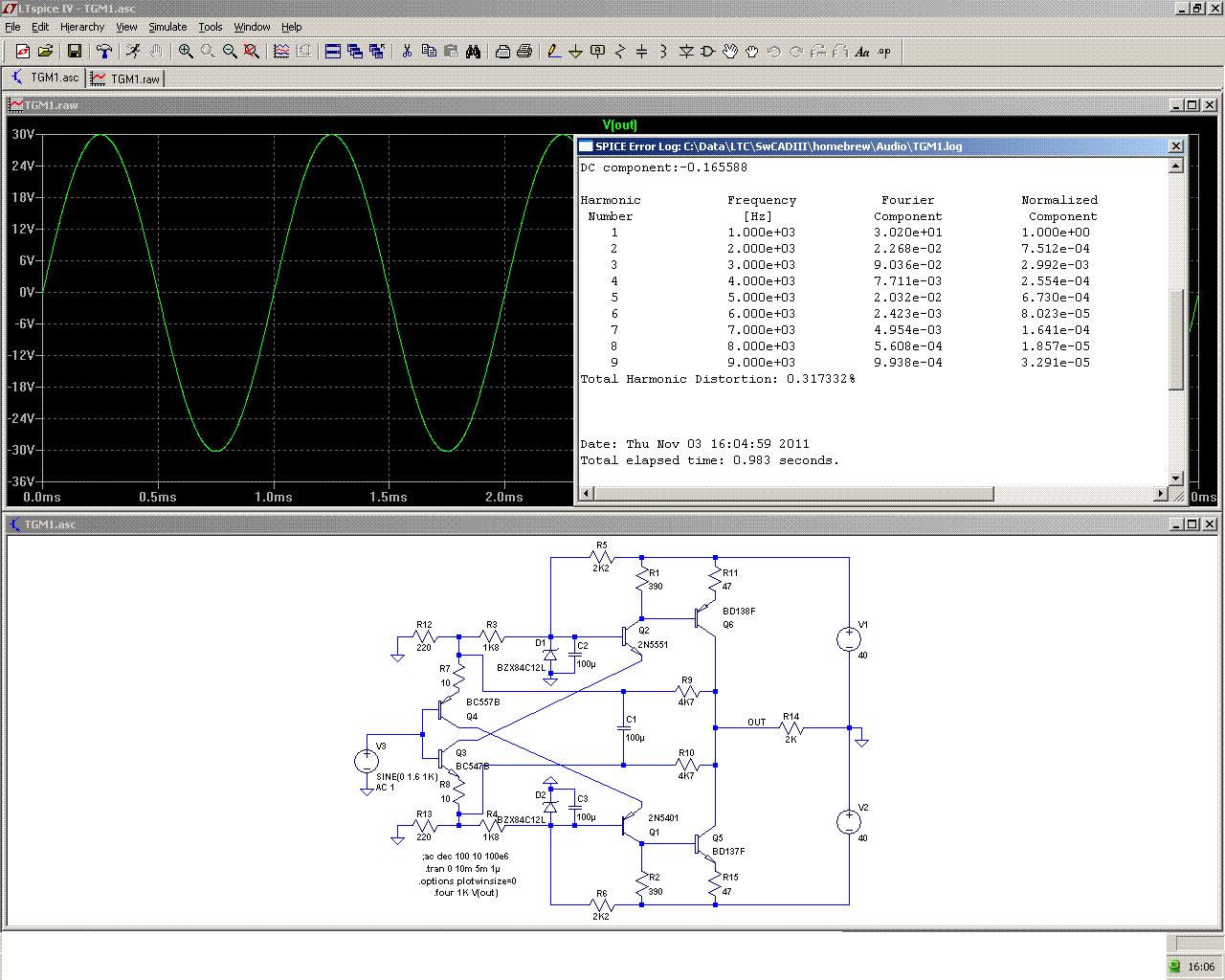Maximize the TGM1.asc schematic pane
The width and height of the screenshot is (1225, 980).
[1192, 524]
